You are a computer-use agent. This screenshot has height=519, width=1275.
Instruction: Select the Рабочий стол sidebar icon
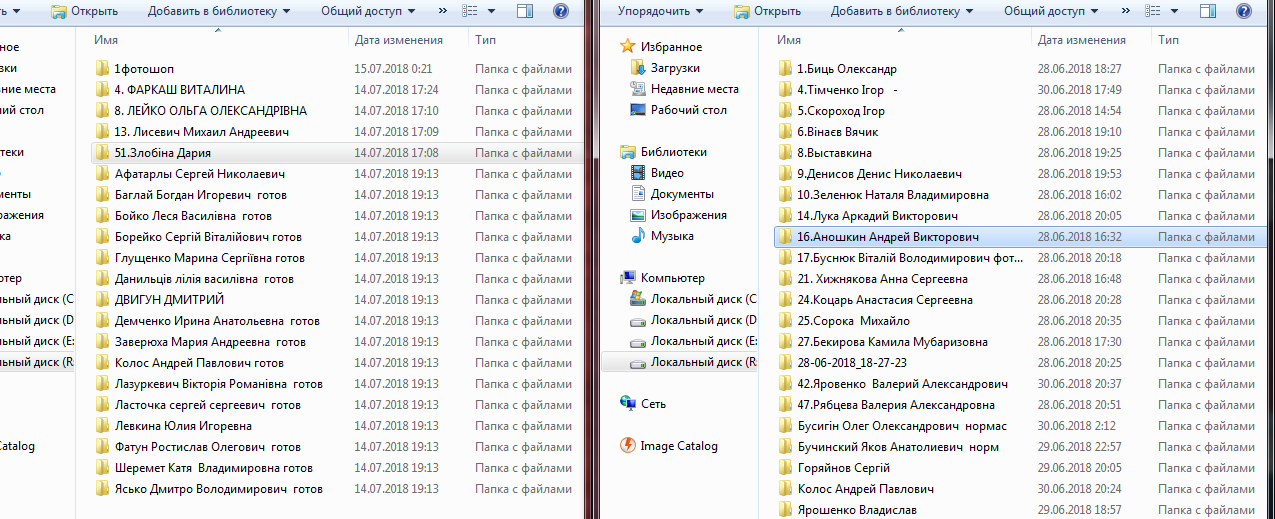[x=638, y=110]
